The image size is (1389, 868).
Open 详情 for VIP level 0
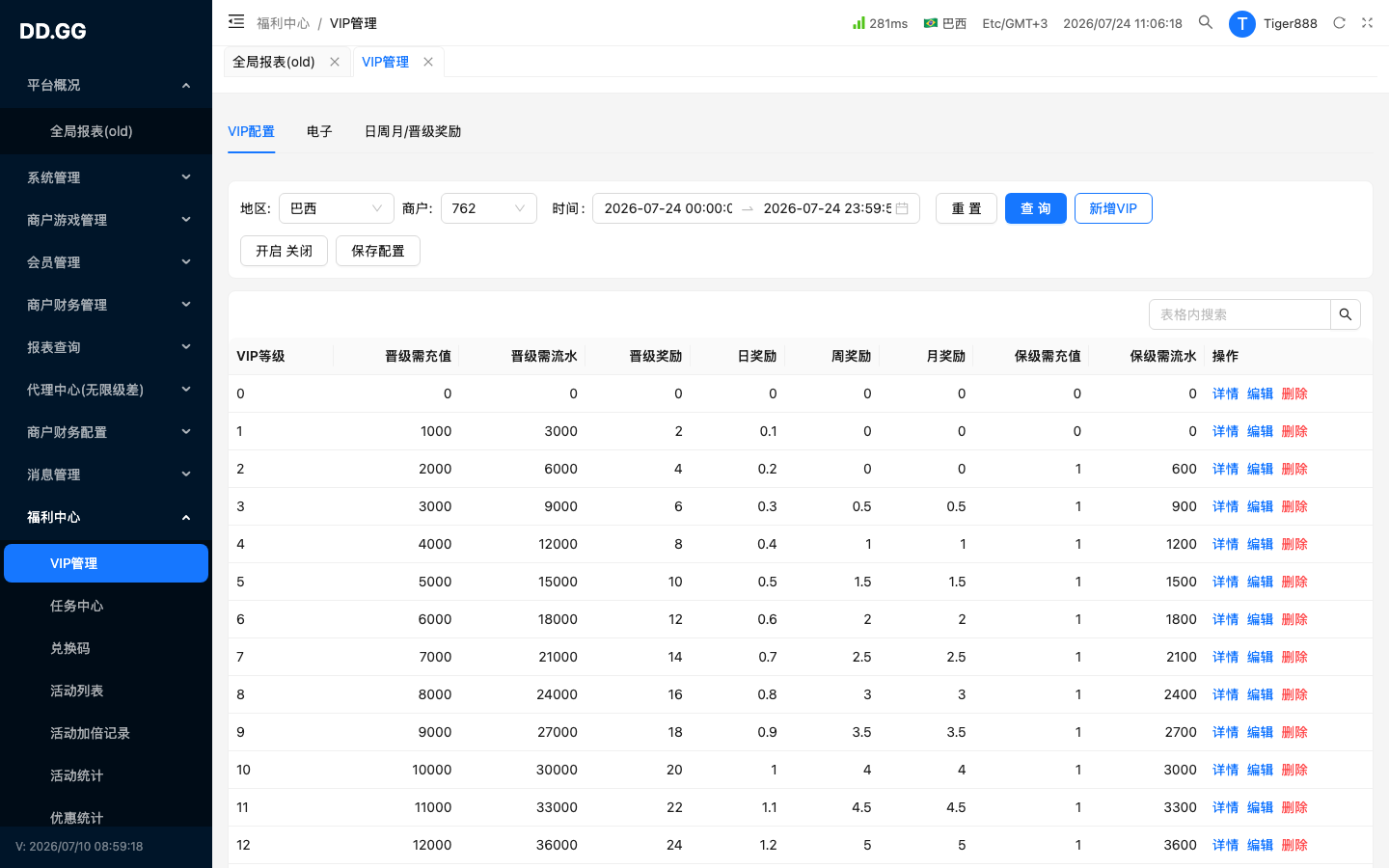point(1225,393)
